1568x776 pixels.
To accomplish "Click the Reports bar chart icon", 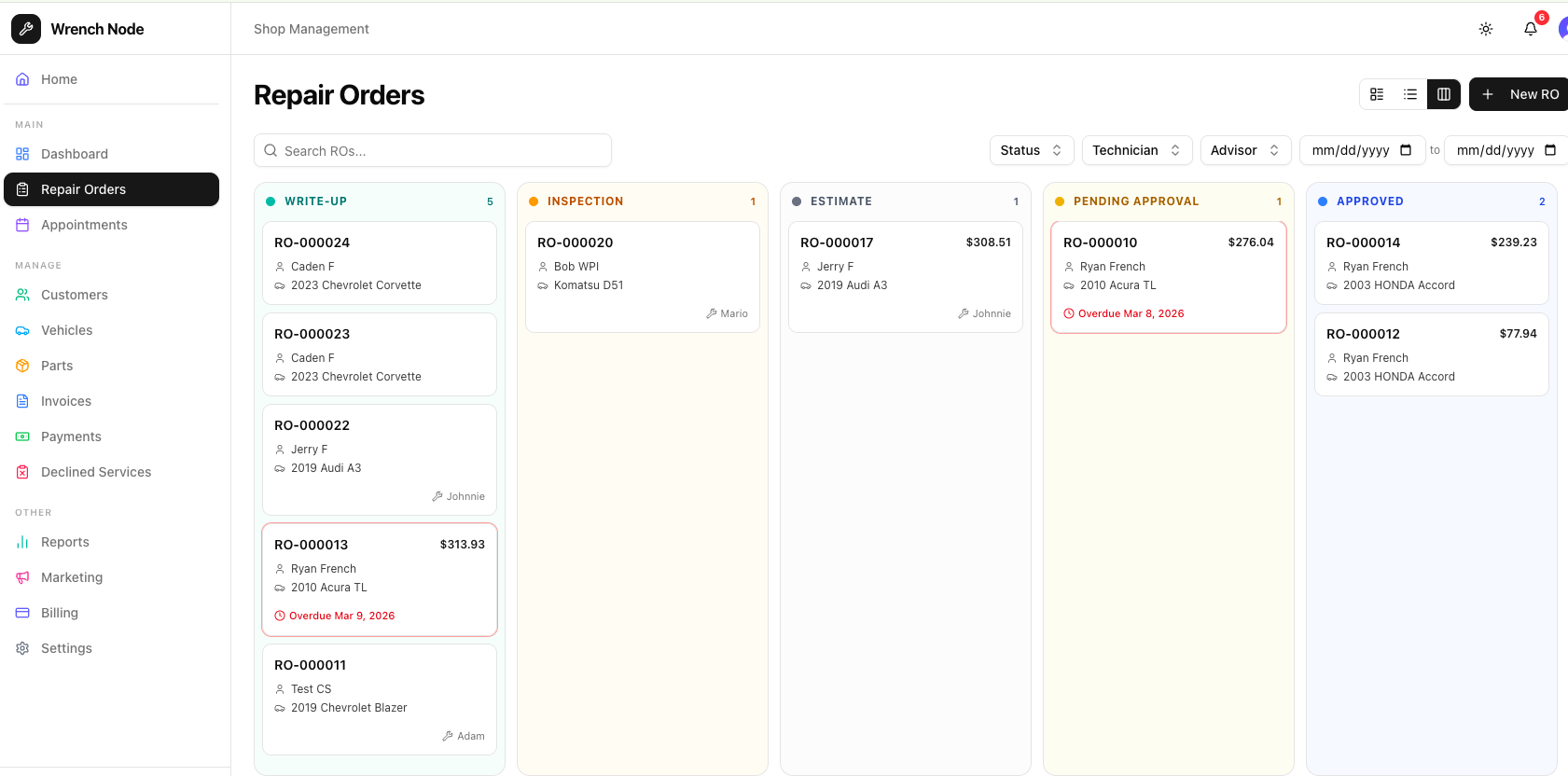I will (x=22, y=542).
